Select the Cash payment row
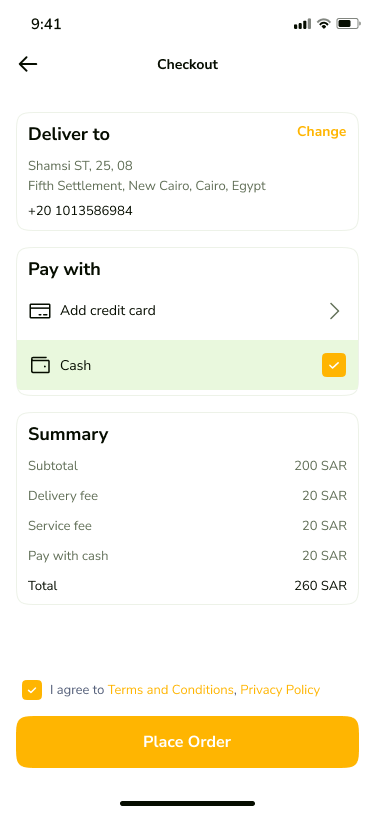 coord(188,365)
